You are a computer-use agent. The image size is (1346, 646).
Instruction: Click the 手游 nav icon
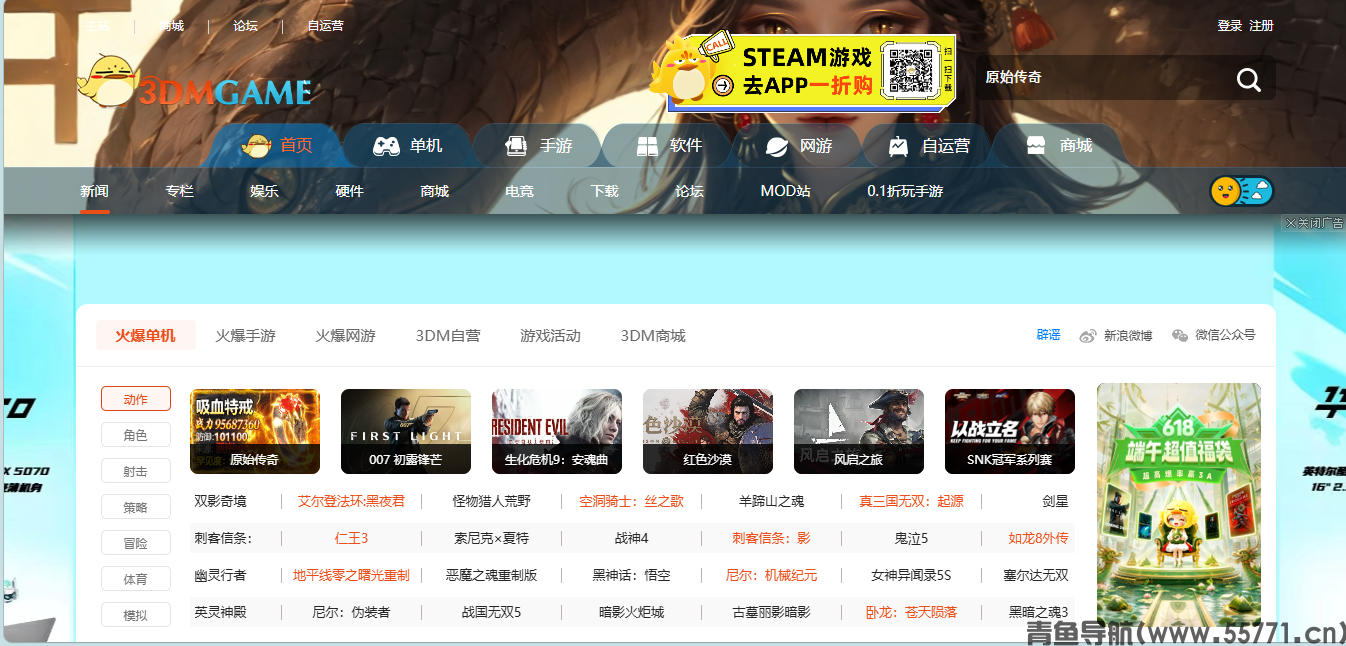[x=515, y=146]
